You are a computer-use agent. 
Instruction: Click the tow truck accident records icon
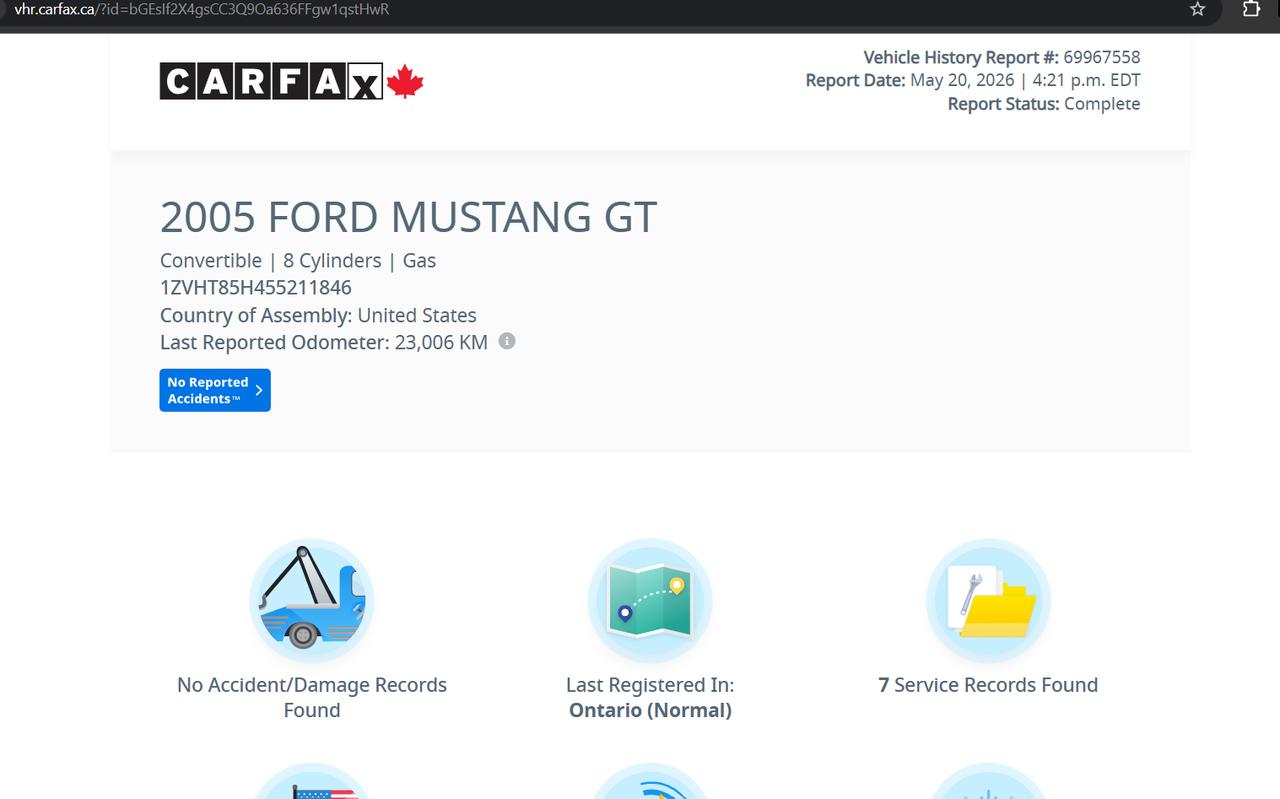pyautogui.click(x=312, y=601)
